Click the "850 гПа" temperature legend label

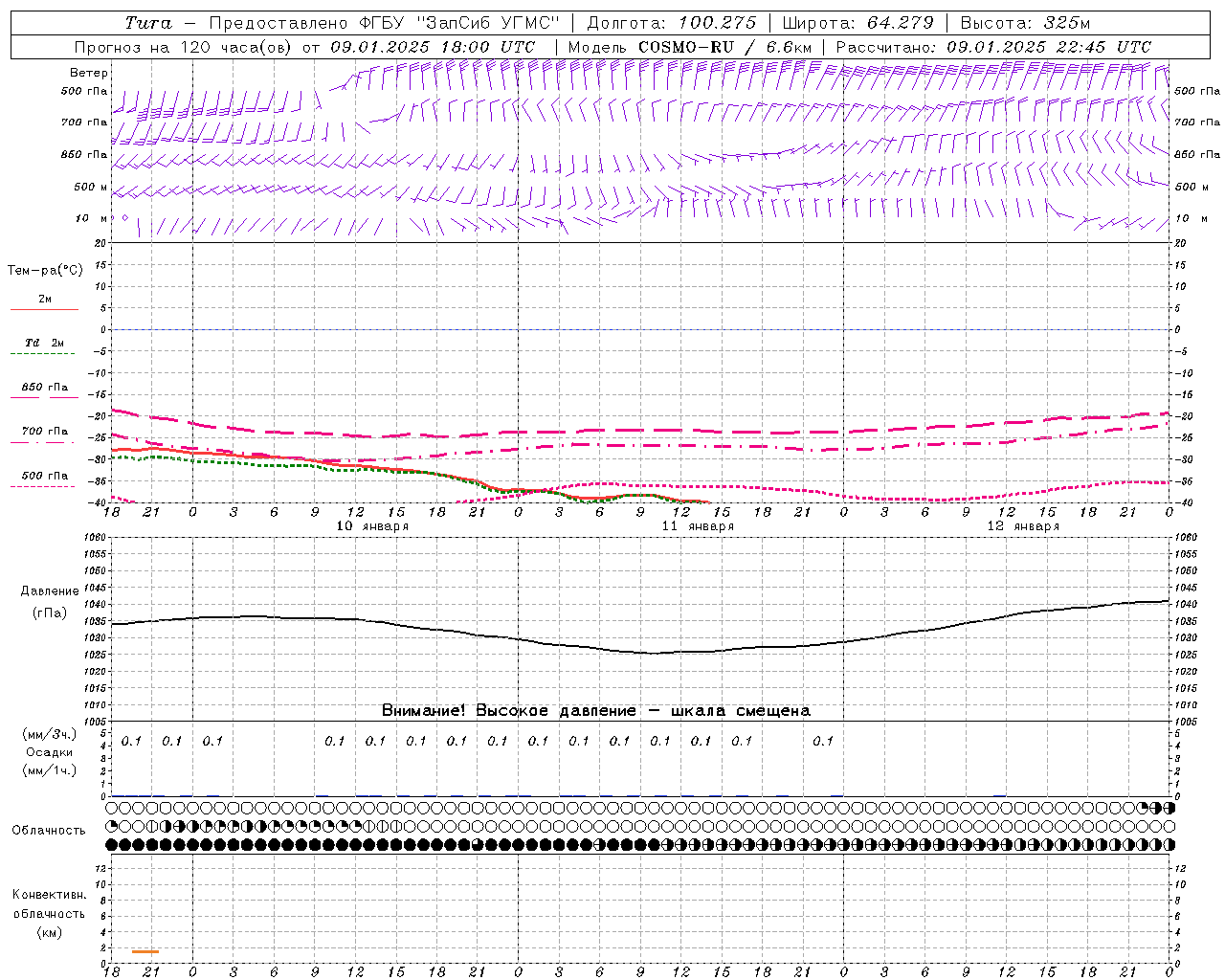[x=45, y=388]
